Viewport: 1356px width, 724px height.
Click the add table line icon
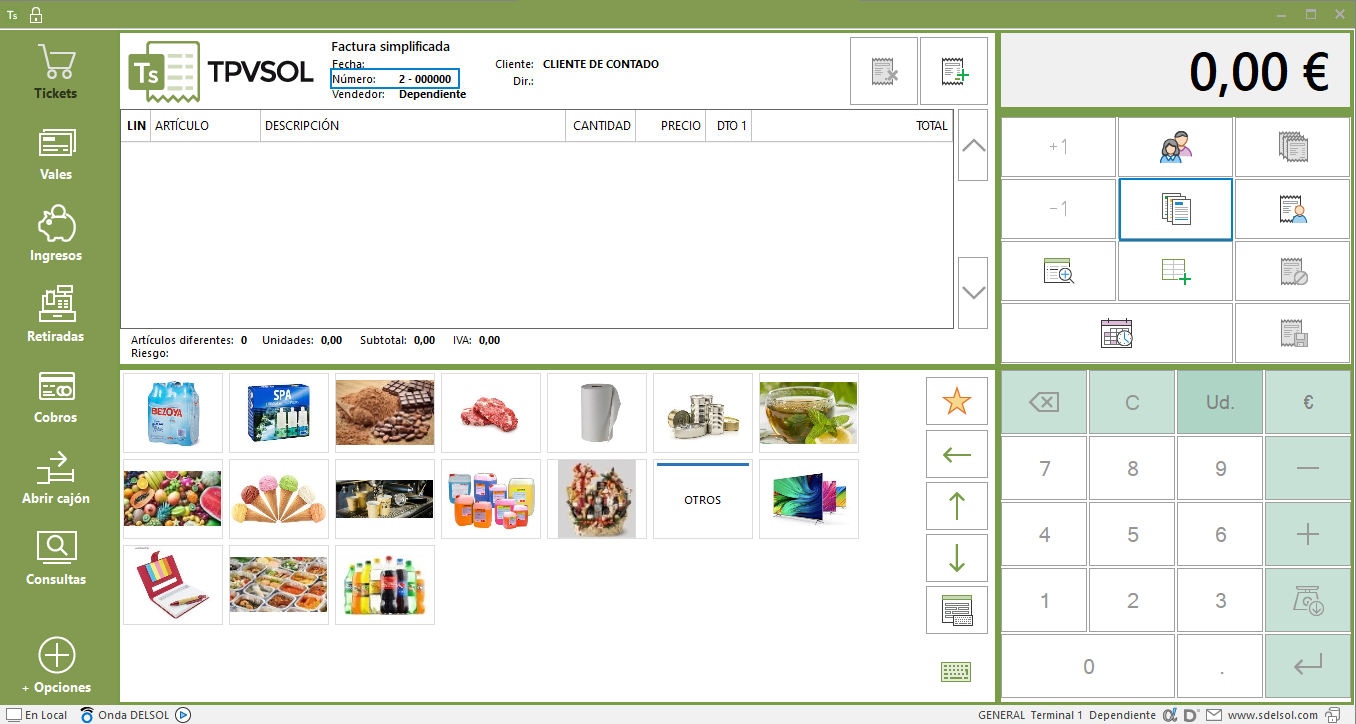1175,271
